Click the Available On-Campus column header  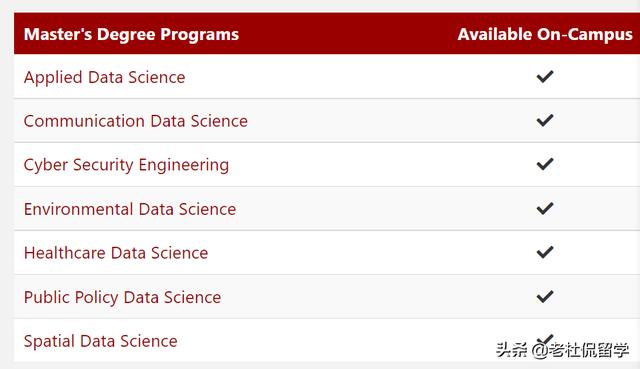pyautogui.click(x=545, y=34)
